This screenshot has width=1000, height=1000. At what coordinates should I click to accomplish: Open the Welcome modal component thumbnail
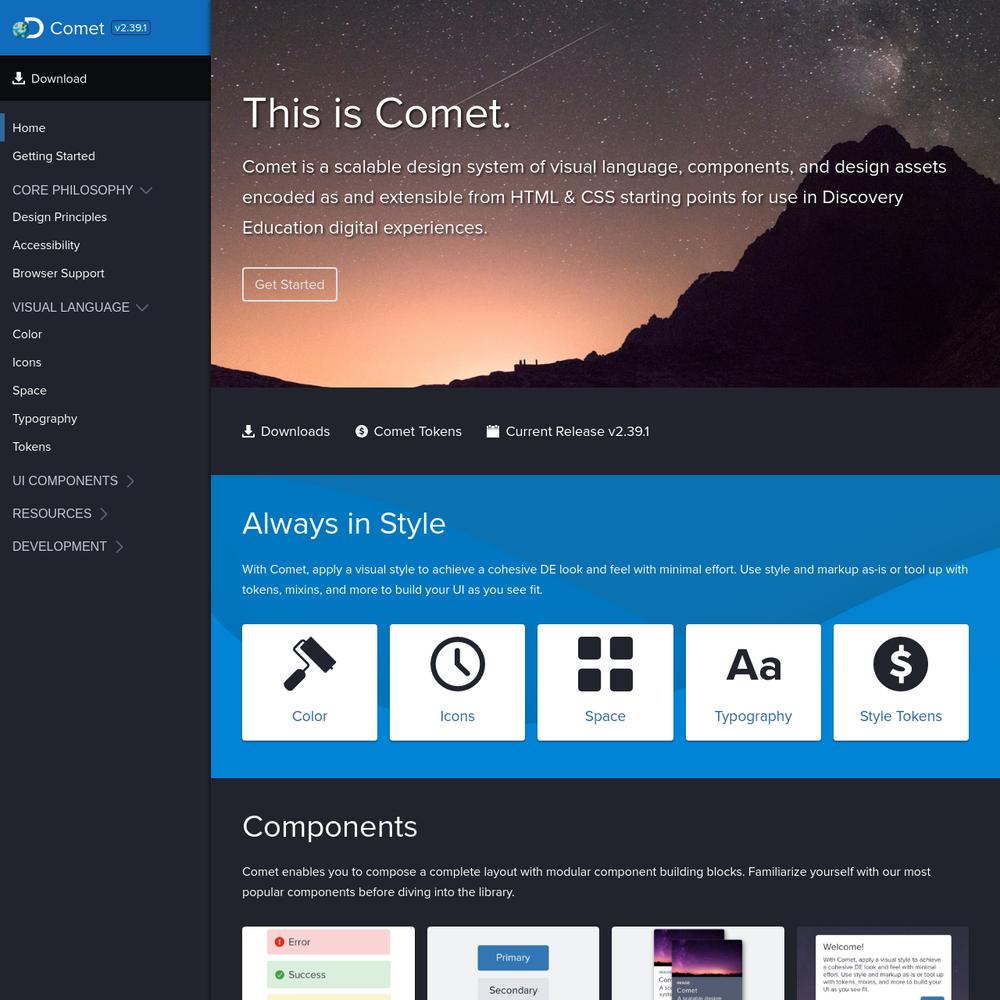coord(883,963)
